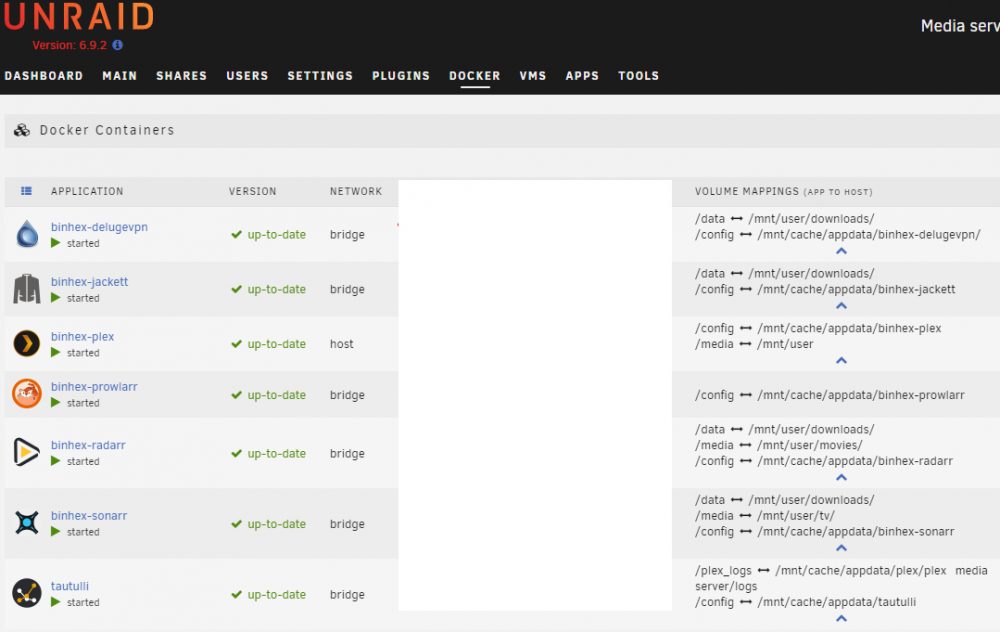Click the 'bridge' network value for tautulli

click(x=347, y=595)
